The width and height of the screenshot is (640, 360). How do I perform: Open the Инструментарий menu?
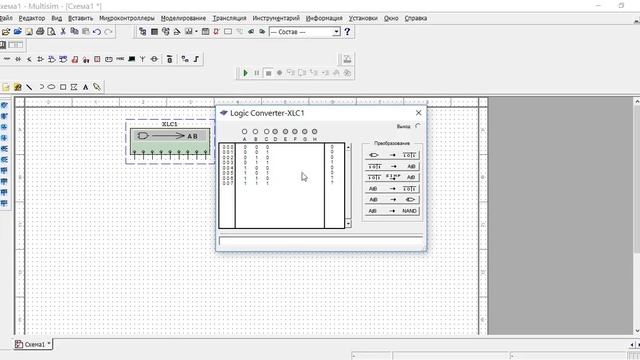coord(276,18)
